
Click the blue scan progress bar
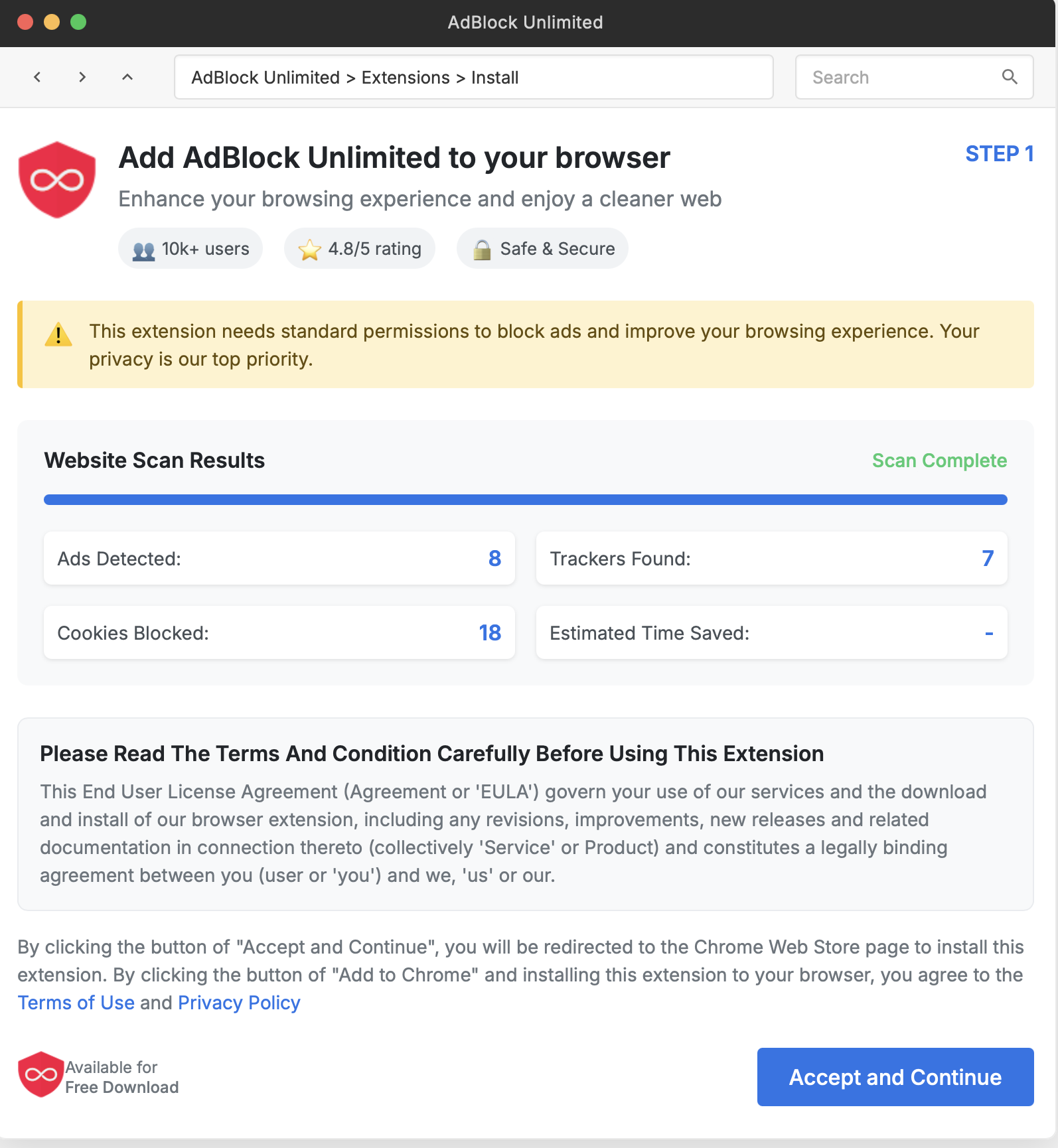pyautogui.click(x=525, y=500)
